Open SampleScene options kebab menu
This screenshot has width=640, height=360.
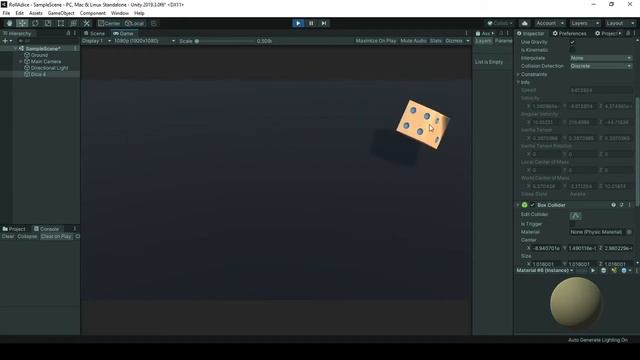click(75, 49)
